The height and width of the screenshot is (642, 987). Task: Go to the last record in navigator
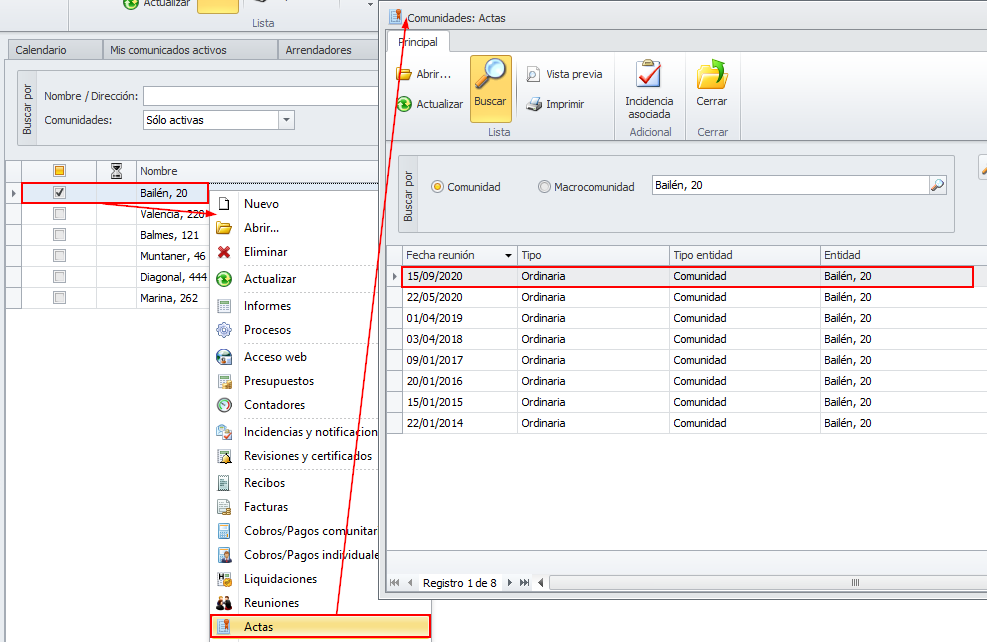[524, 583]
